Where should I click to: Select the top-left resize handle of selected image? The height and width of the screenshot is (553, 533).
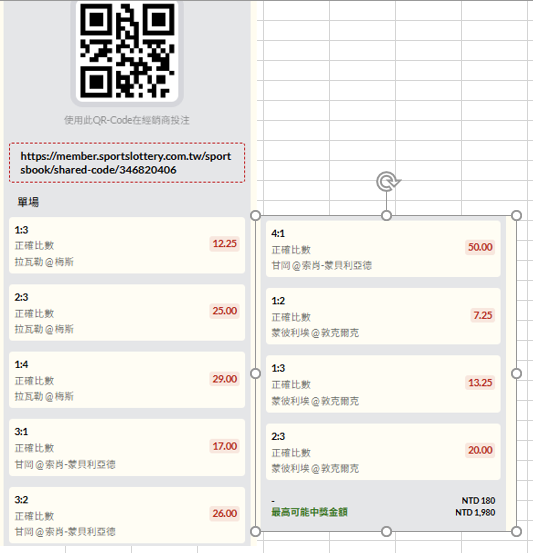pyautogui.click(x=255, y=215)
